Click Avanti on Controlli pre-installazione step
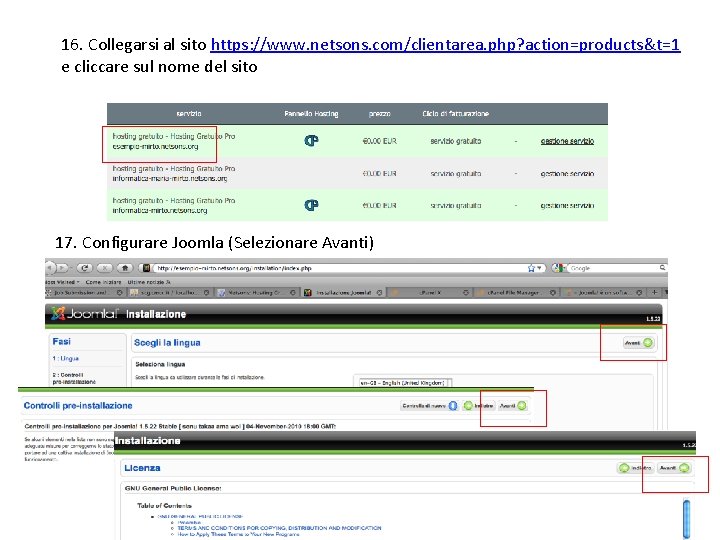 (513, 406)
